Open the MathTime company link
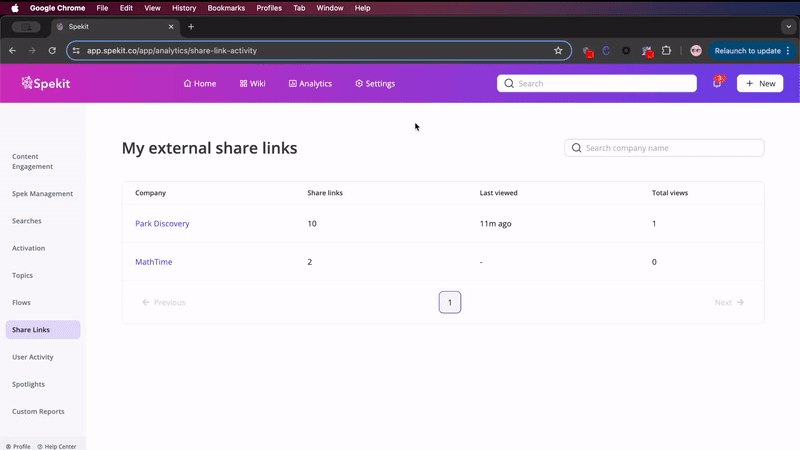The width and height of the screenshot is (800, 450). 154,262
